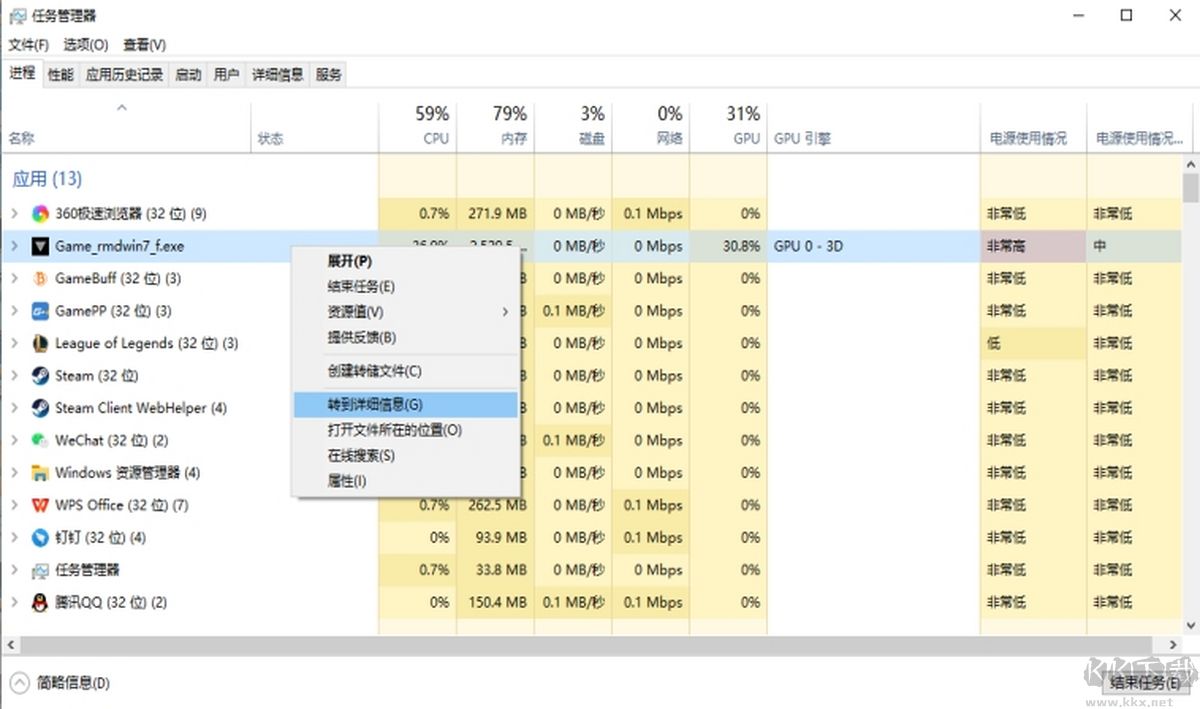Click the WPS Office icon
This screenshot has width=1200, height=709.
[x=40, y=505]
